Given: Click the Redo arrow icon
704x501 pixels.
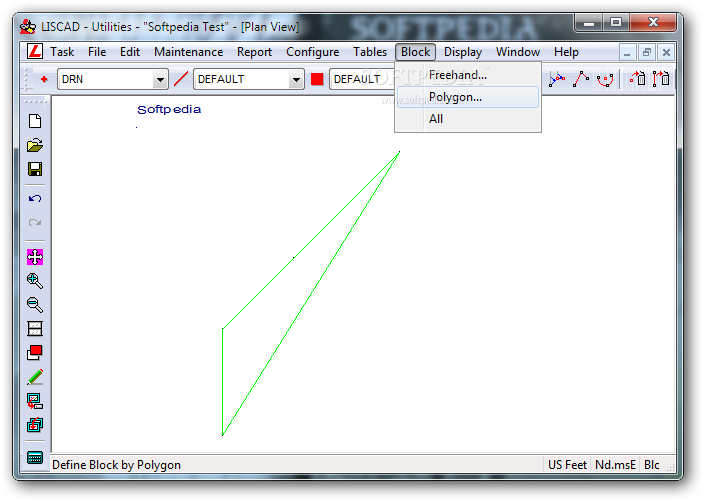Looking at the screenshot, I should [x=35, y=222].
